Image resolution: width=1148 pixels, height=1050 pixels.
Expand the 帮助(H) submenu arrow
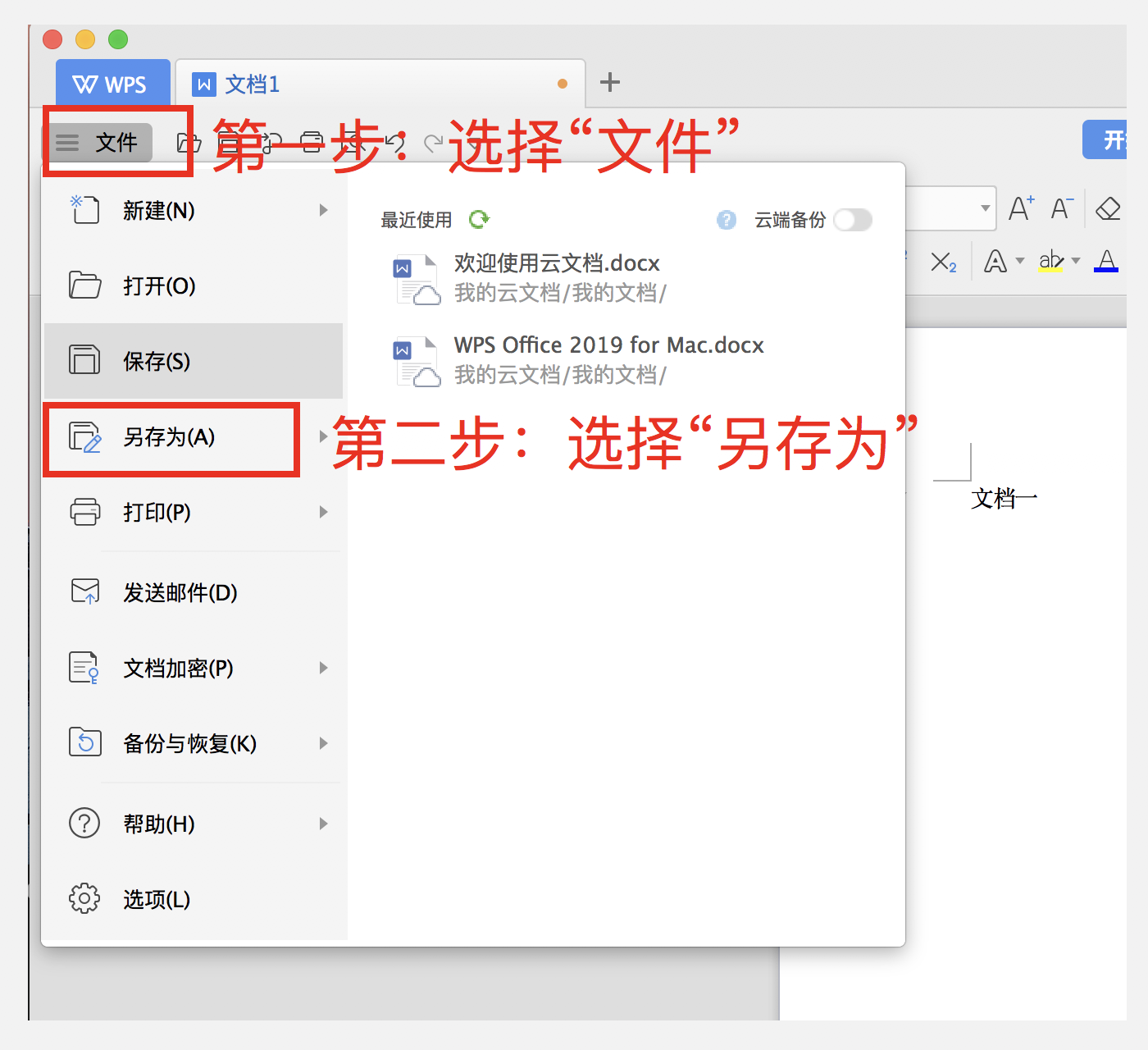(x=323, y=824)
